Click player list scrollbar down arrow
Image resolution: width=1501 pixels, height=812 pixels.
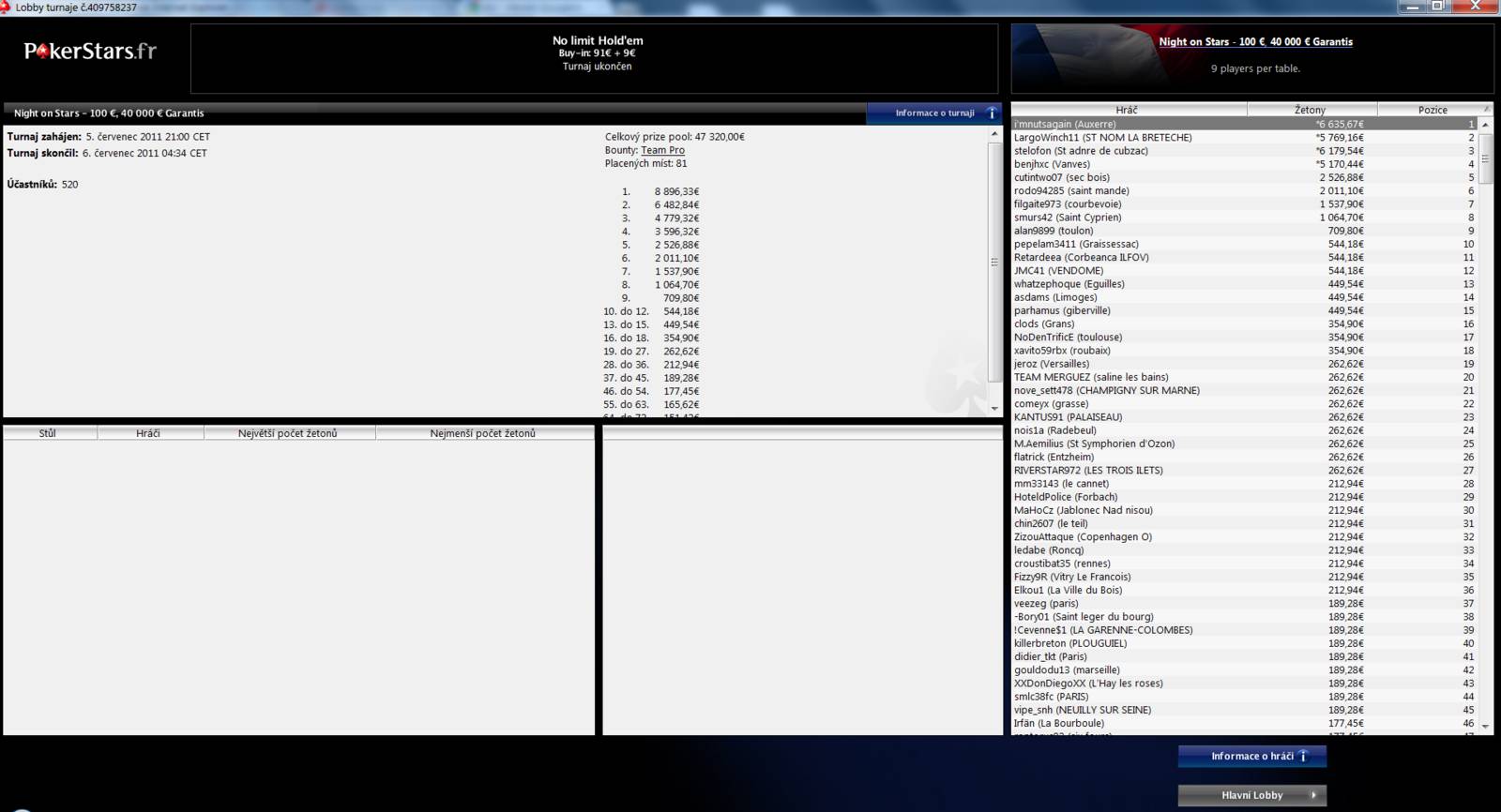click(1485, 725)
